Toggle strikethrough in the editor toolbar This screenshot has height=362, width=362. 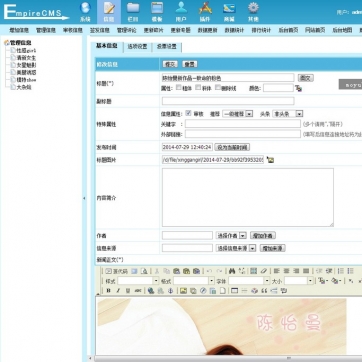coord(138,291)
